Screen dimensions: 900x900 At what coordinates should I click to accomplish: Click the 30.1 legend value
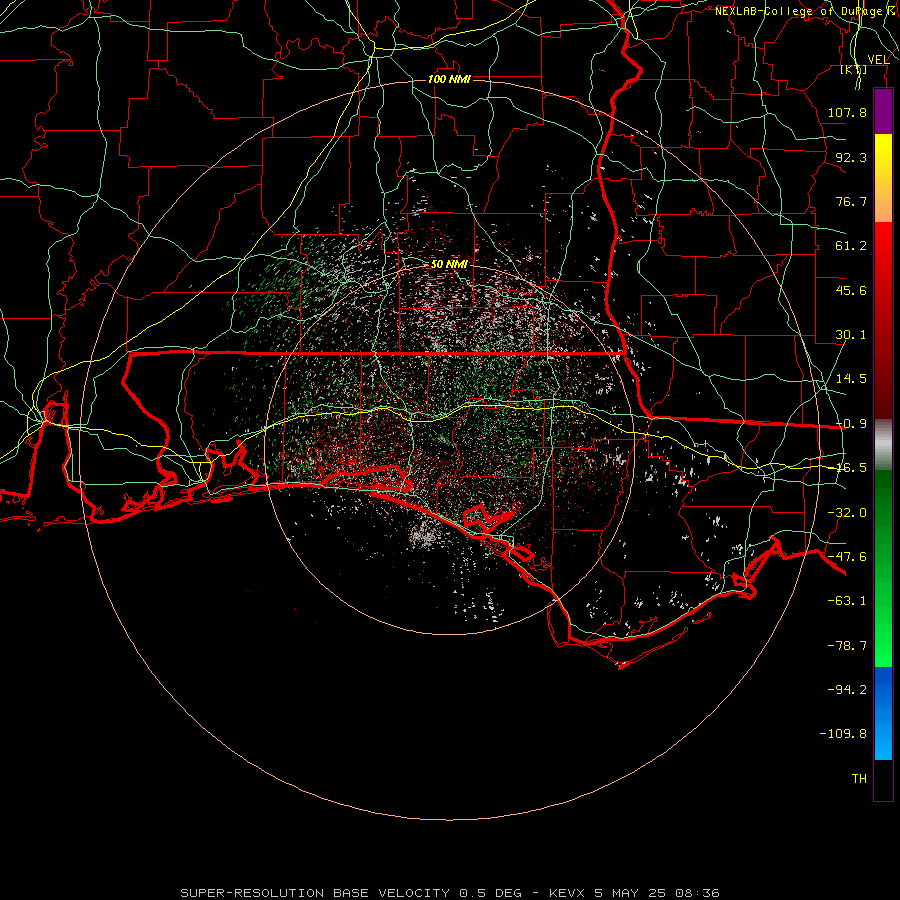click(x=851, y=335)
